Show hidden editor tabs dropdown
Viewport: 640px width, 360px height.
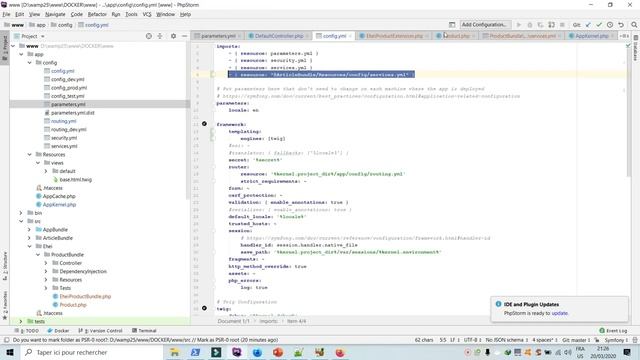[624, 36]
